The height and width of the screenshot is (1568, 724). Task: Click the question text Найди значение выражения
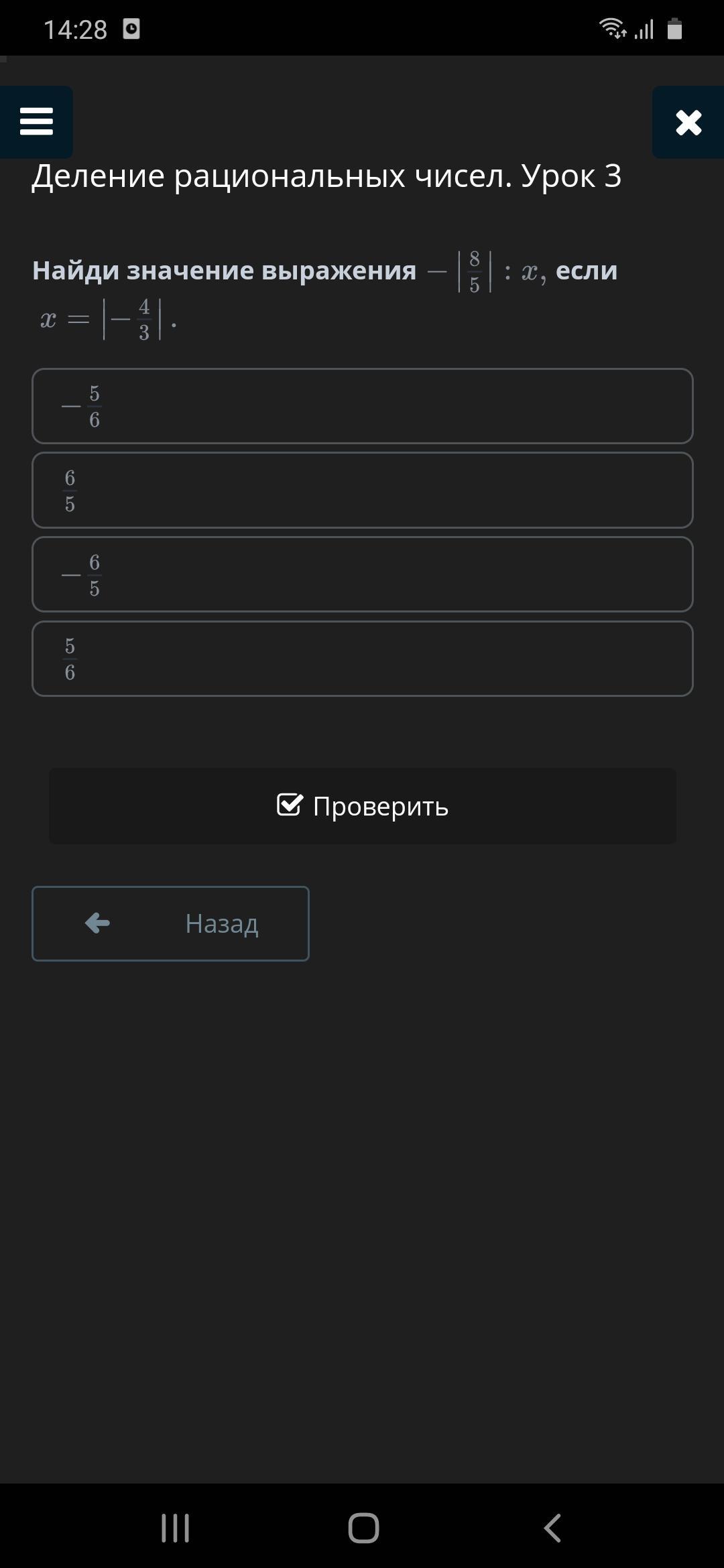(x=224, y=271)
